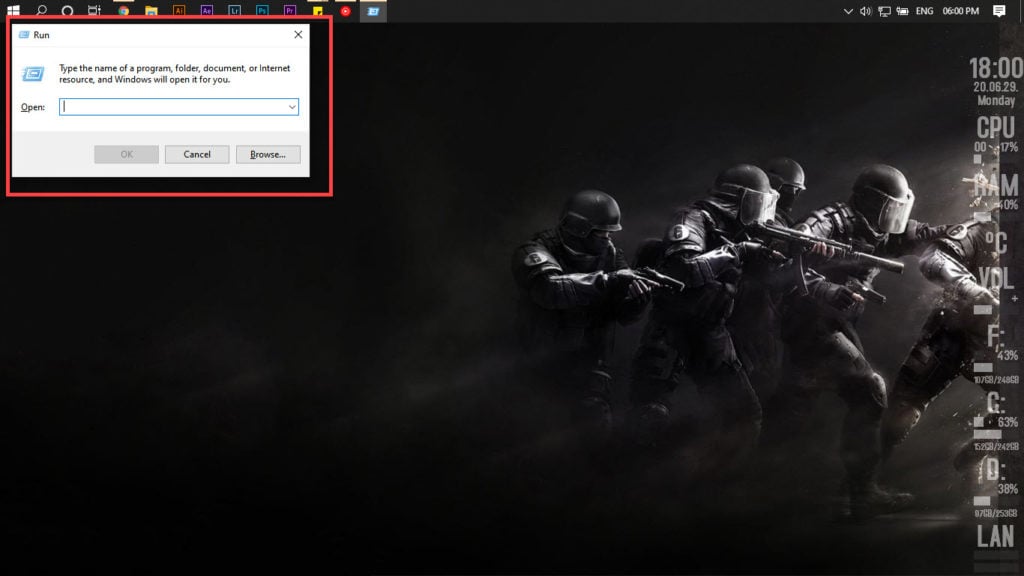Click the taskbar search magnifier icon
This screenshot has width=1024, height=576.
click(41, 10)
